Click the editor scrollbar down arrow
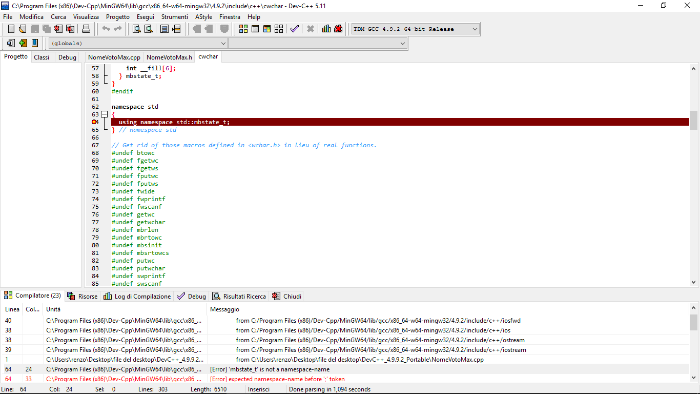Image resolution: width=700 pixels, height=394 pixels. [x=693, y=282]
